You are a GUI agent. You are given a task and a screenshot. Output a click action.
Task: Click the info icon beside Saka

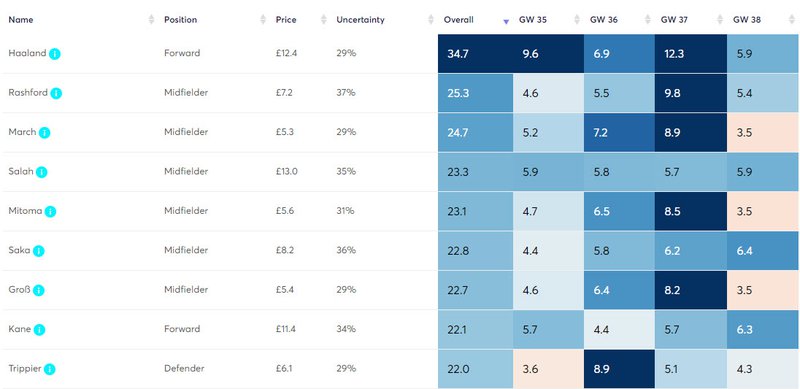[x=39, y=251]
